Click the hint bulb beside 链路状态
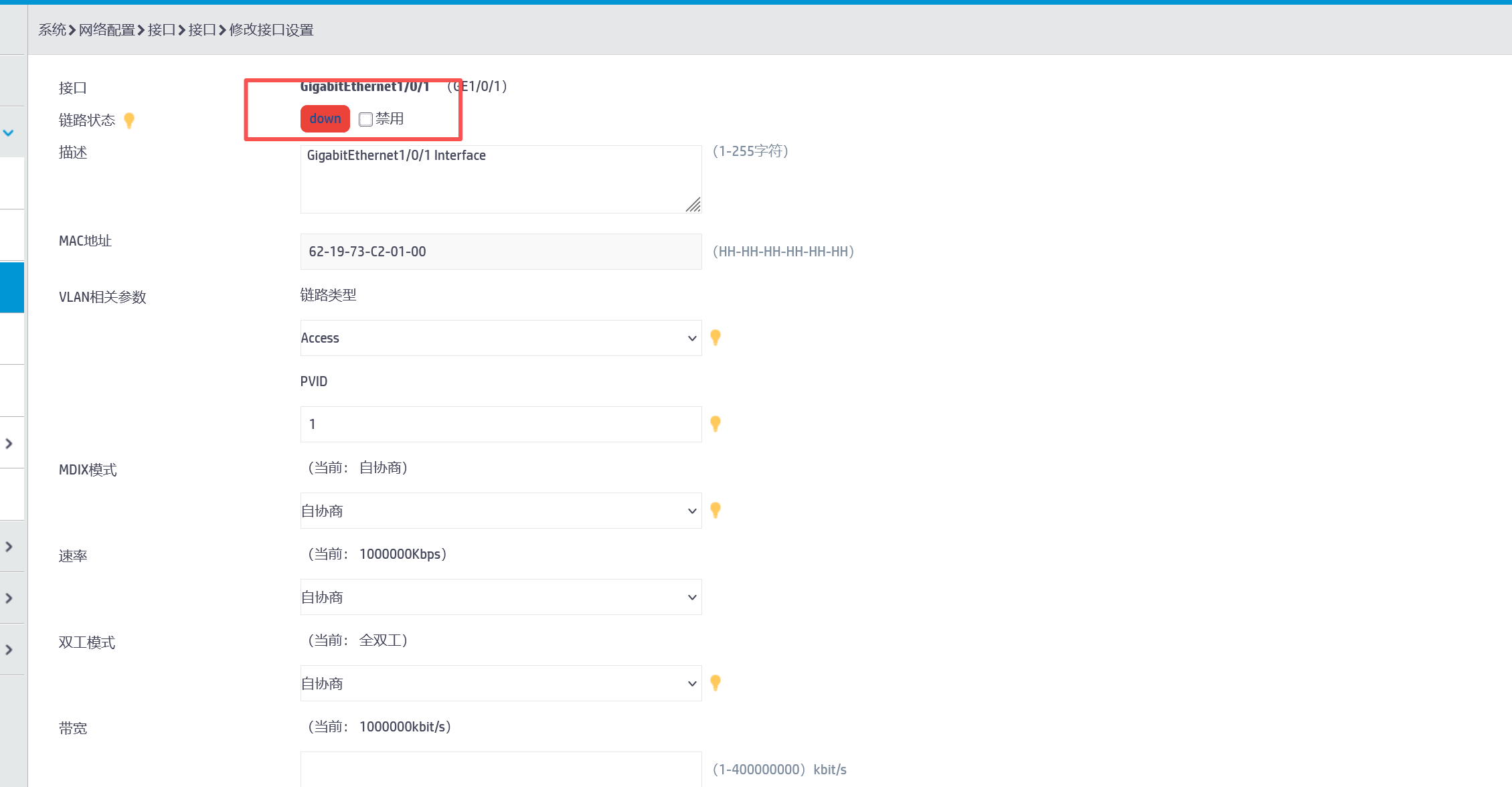The image size is (1512, 787). pos(129,120)
